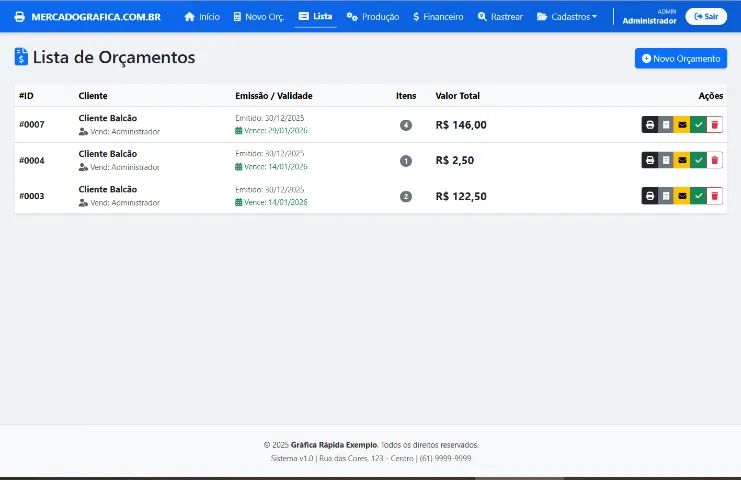Delete quote #0004 using the trash icon

click(714, 160)
